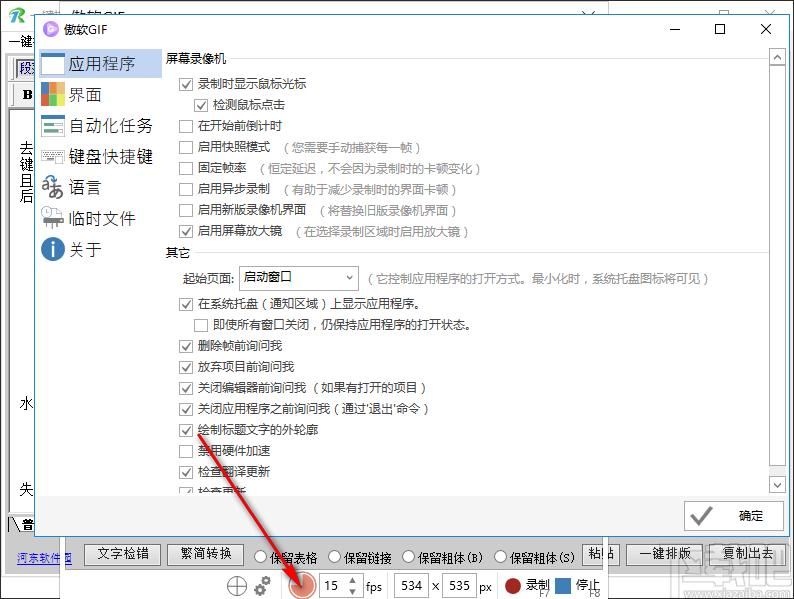This screenshot has width=794, height=599.
Task: Click the 自动化任务 list icon
Action: tap(53, 126)
